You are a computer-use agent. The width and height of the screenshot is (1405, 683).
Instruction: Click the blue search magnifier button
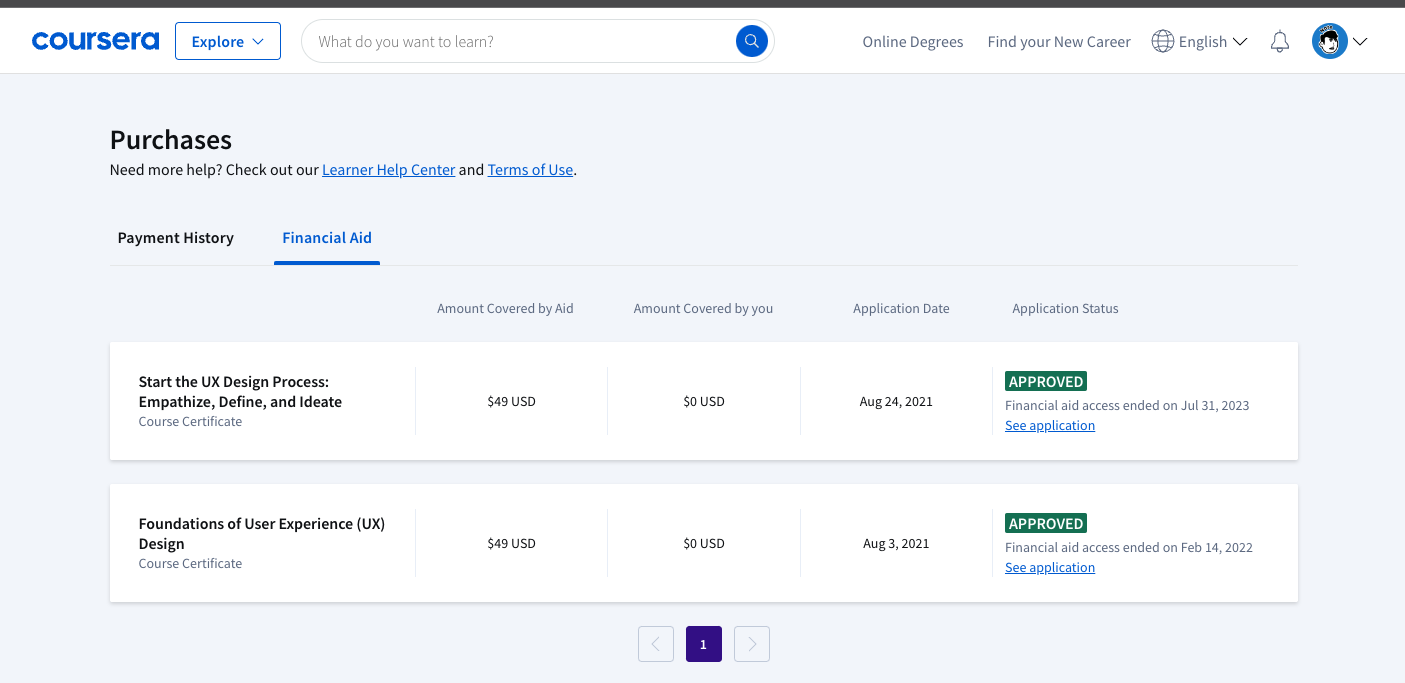(752, 41)
